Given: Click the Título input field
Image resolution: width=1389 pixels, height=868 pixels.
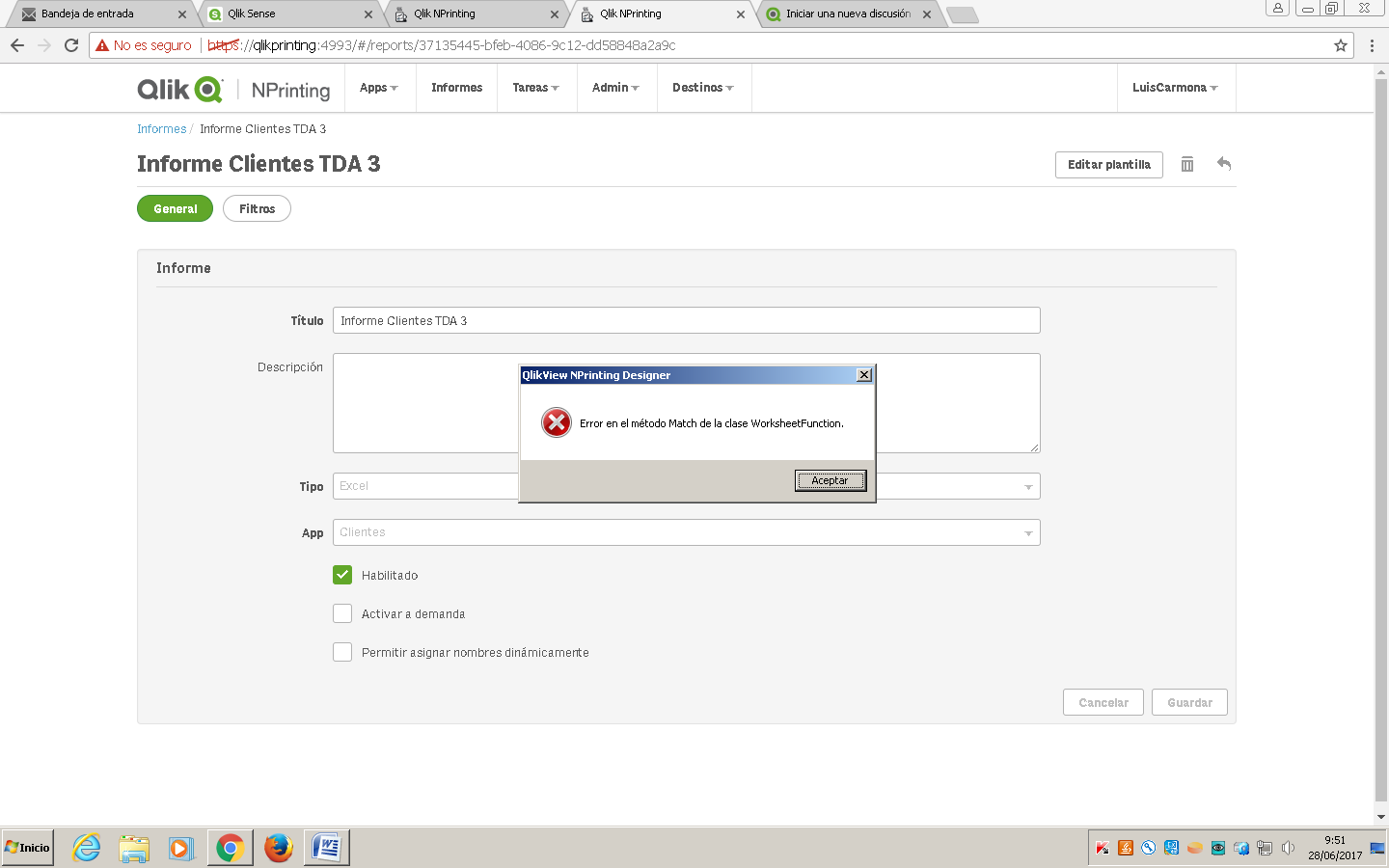Looking at the screenshot, I should pyautogui.click(x=687, y=320).
